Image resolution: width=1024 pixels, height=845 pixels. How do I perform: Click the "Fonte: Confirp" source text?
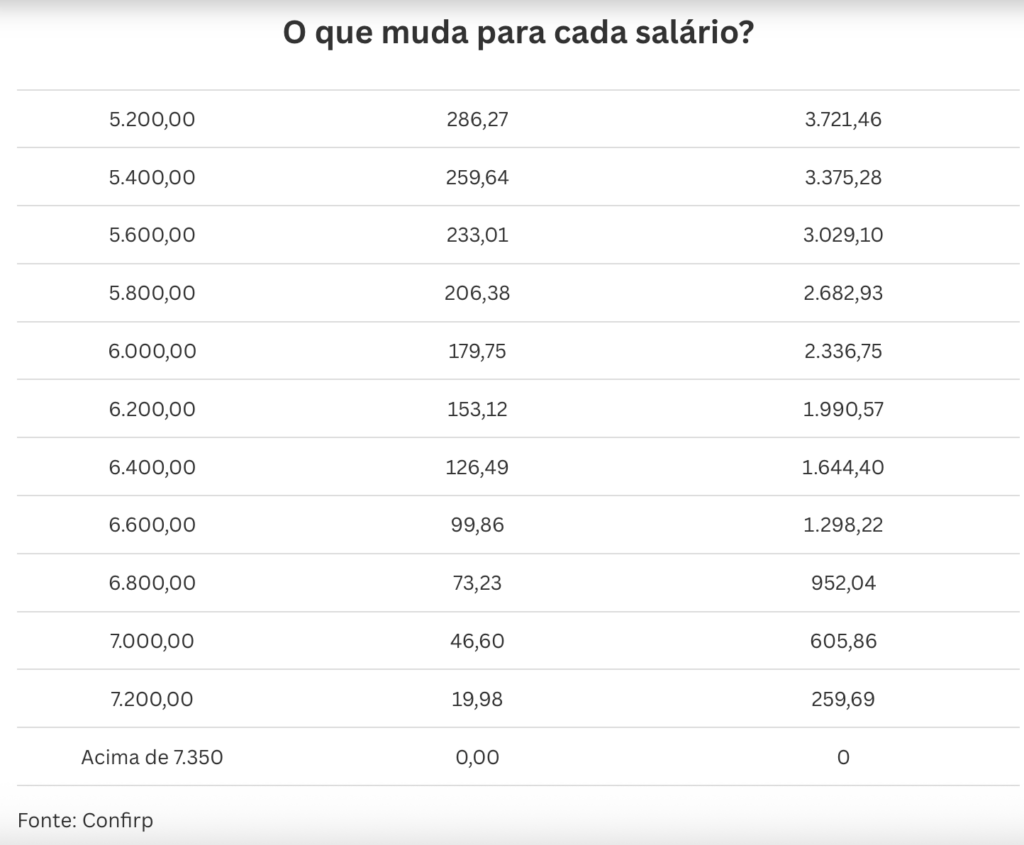[x=85, y=821]
